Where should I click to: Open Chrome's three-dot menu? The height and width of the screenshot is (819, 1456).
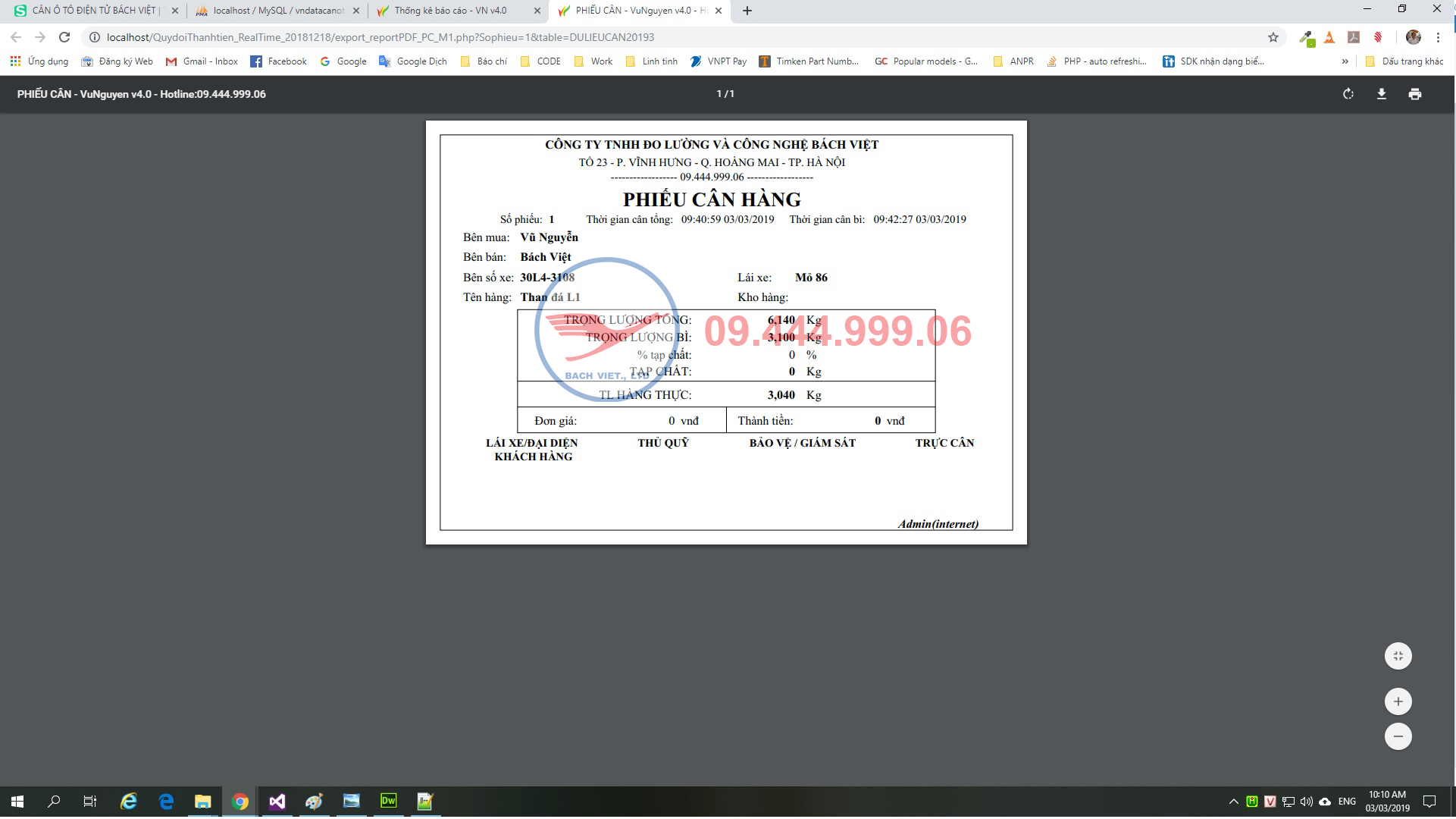pyautogui.click(x=1438, y=37)
